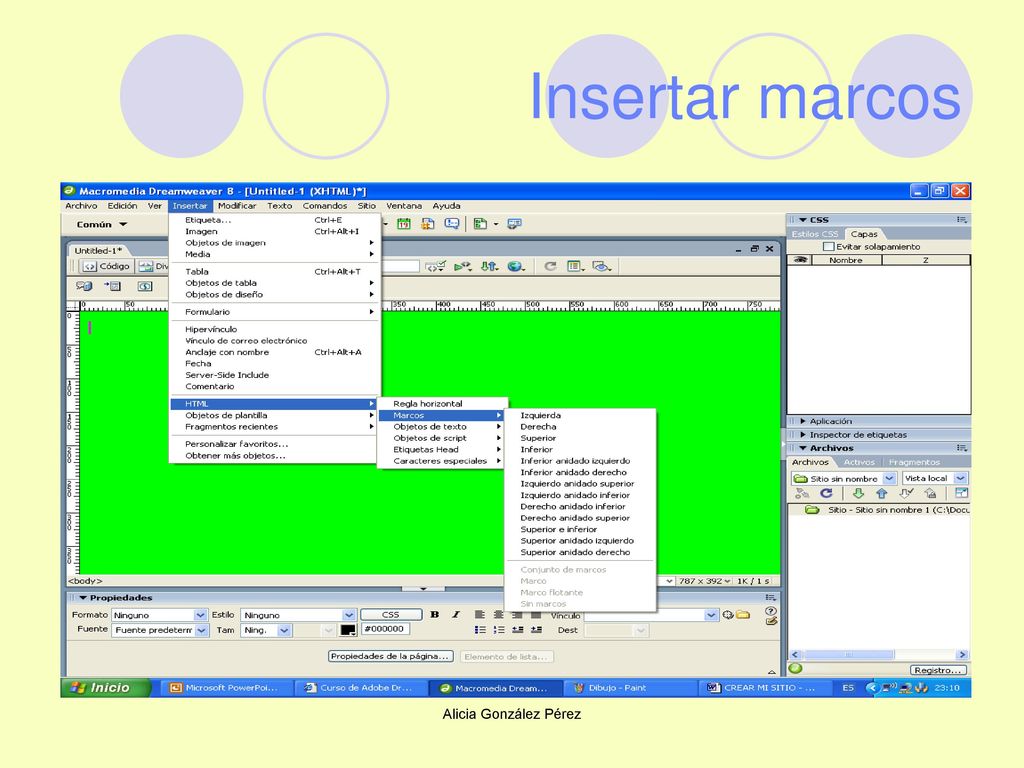Insert a date using the calendar icon

pos(404,224)
